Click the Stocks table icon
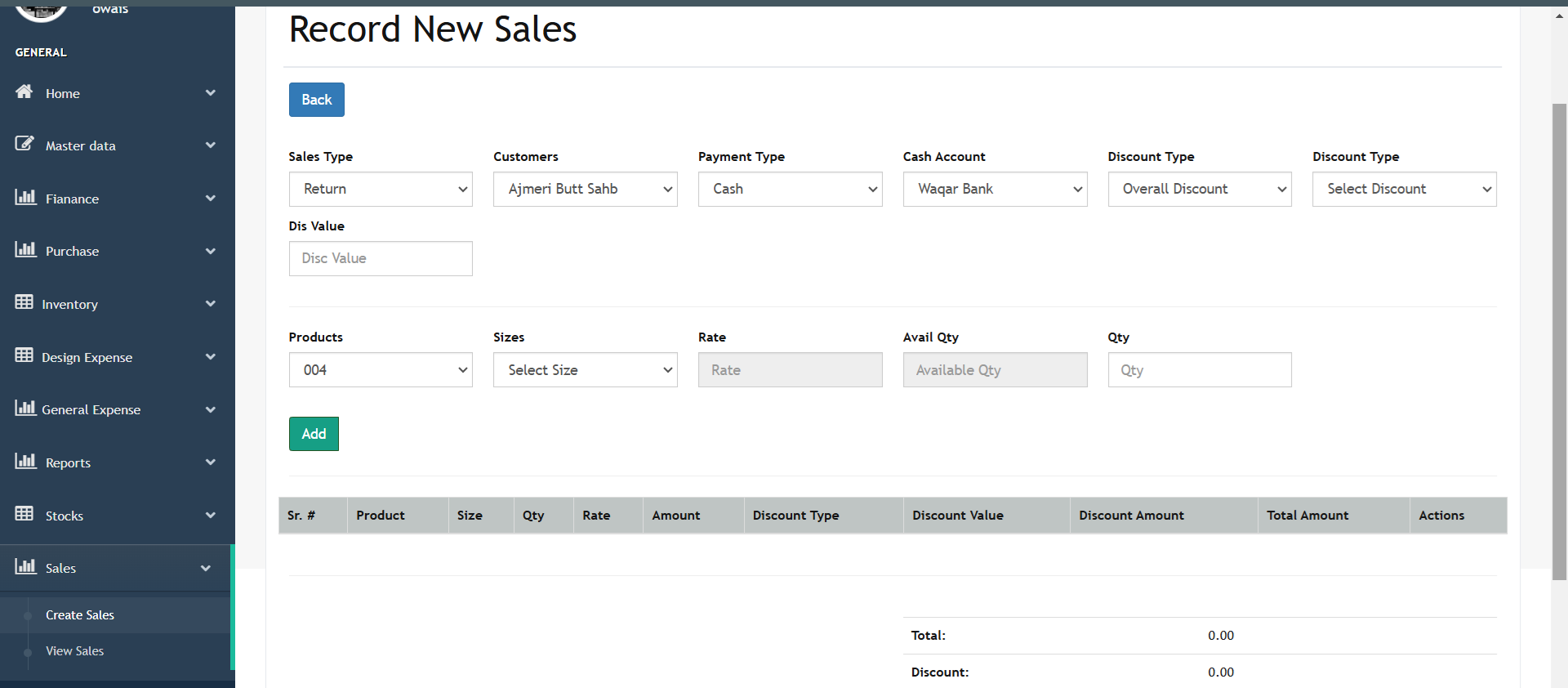This screenshot has height=688, width=1568. (24, 514)
